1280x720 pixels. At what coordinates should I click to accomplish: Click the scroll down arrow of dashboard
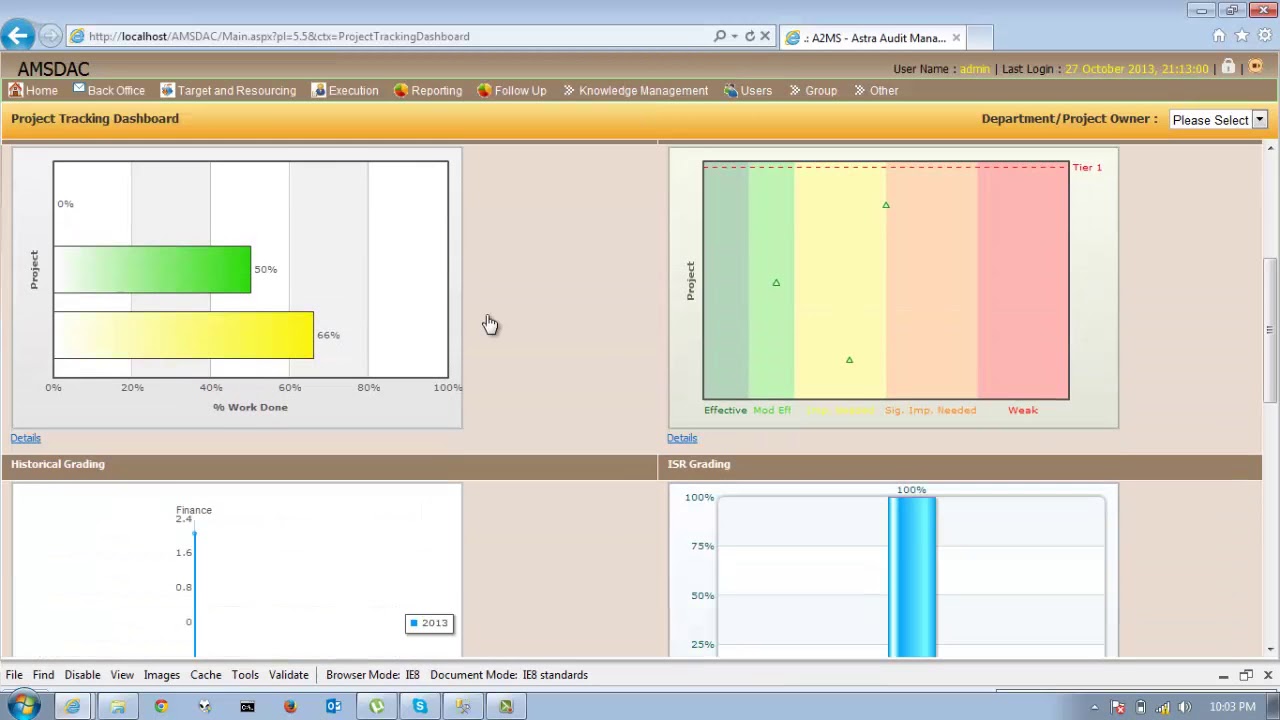(x=1270, y=650)
